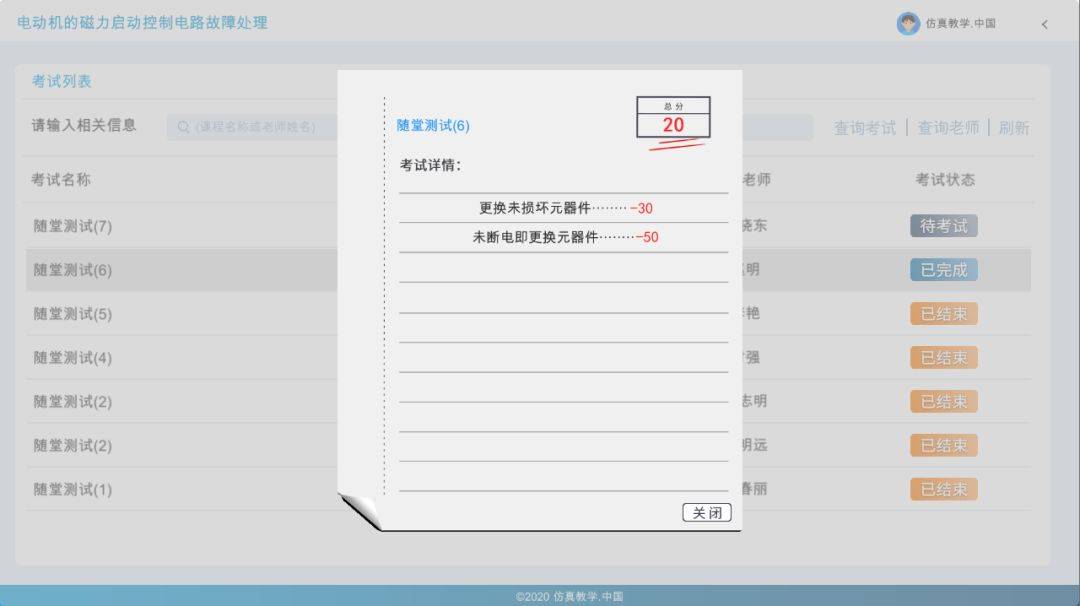The height and width of the screenshot is (606, 1080).
Task: Click the curled page corner of the sheet
Action: click(360, 511)
